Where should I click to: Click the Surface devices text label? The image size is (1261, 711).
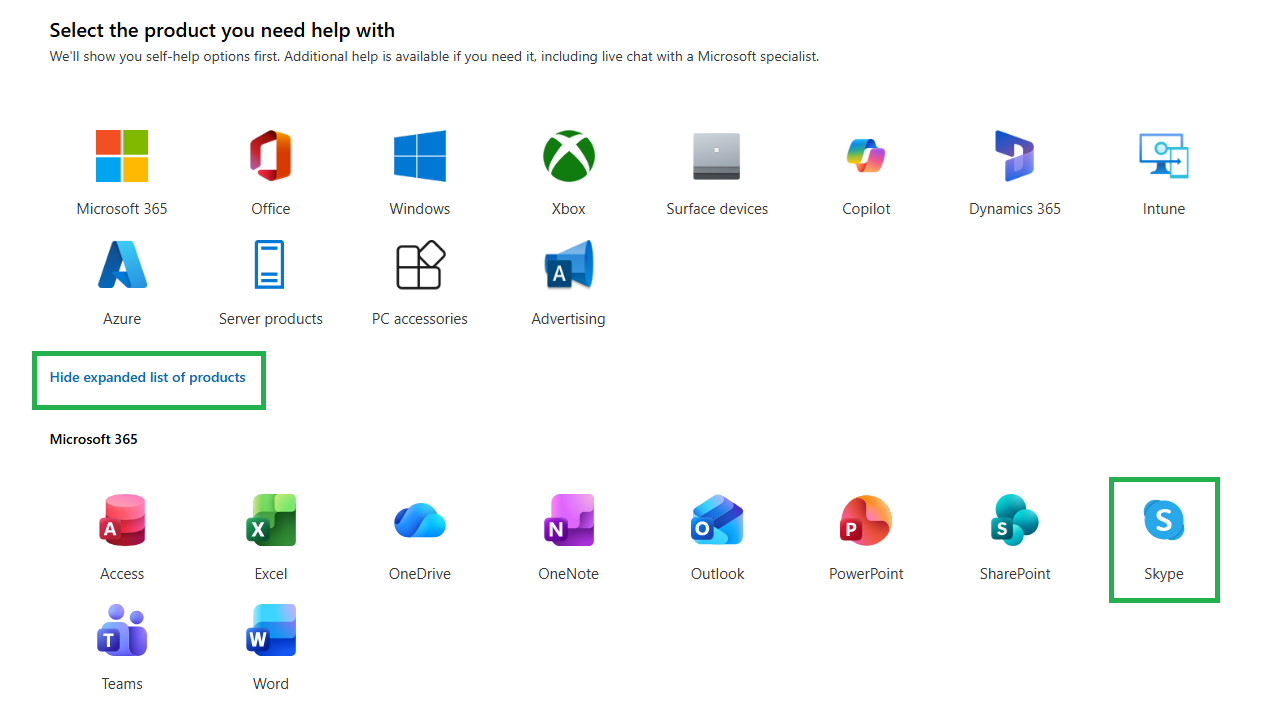pyautogui.click(x=717, y=209)
